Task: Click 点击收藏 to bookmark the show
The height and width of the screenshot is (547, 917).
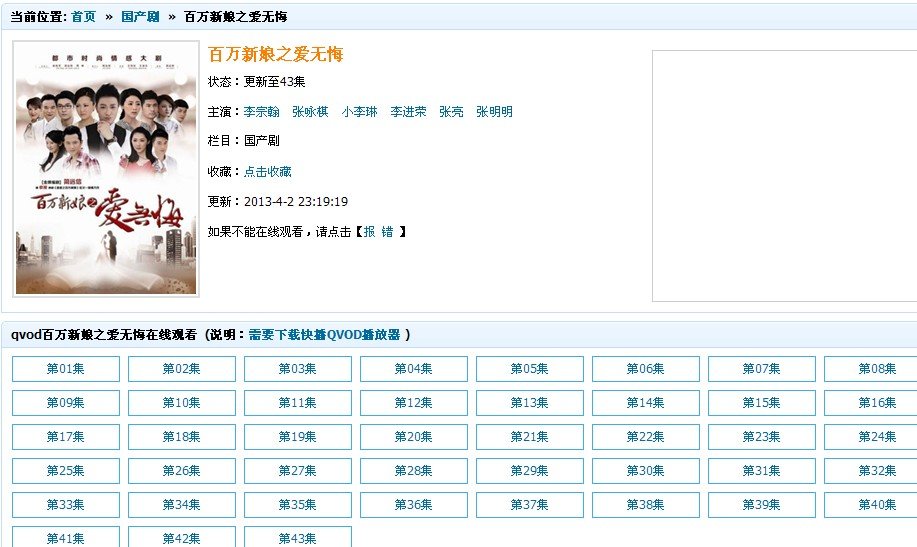Action: point(267,171)
